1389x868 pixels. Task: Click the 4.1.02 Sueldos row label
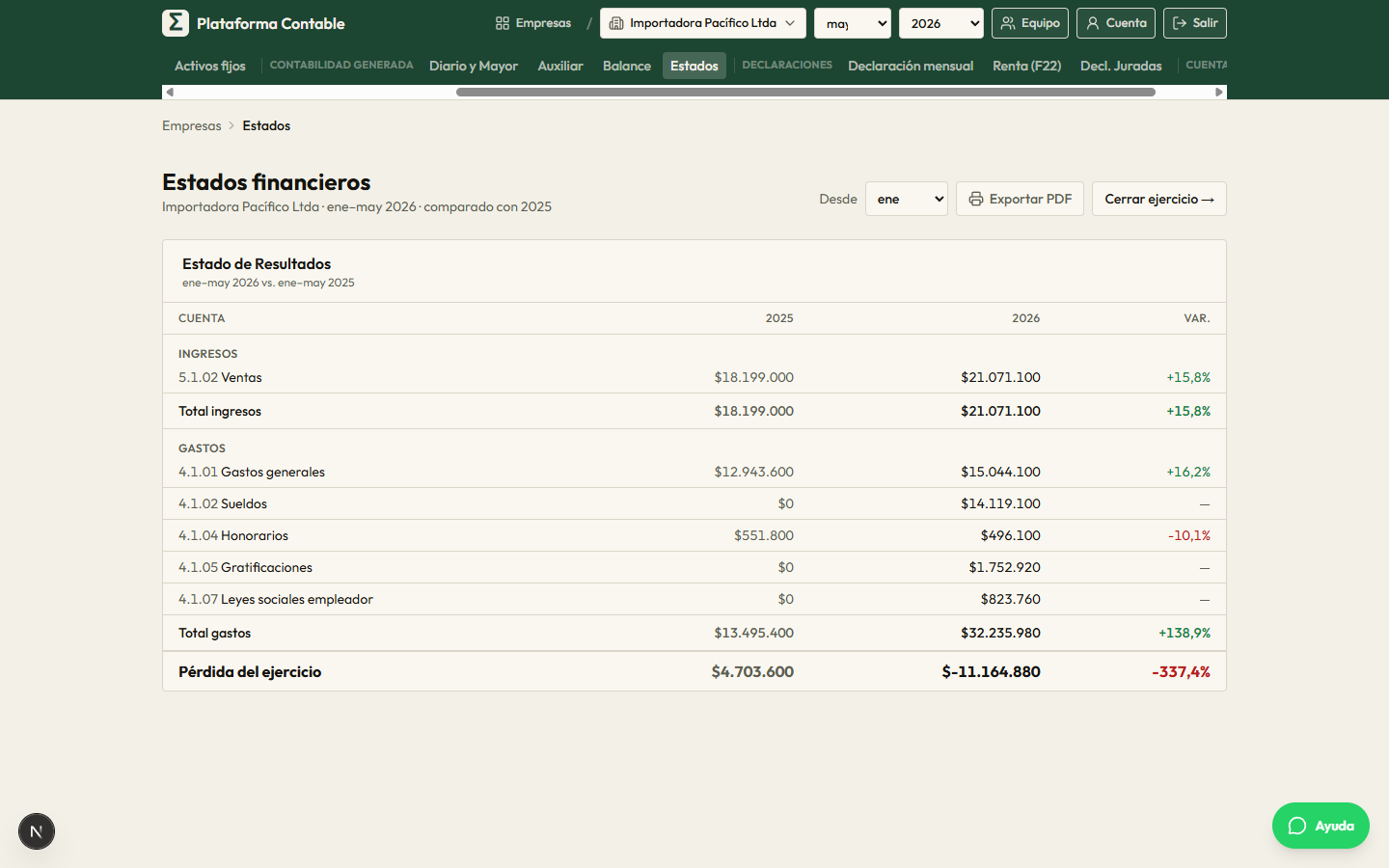click(223, 503)
